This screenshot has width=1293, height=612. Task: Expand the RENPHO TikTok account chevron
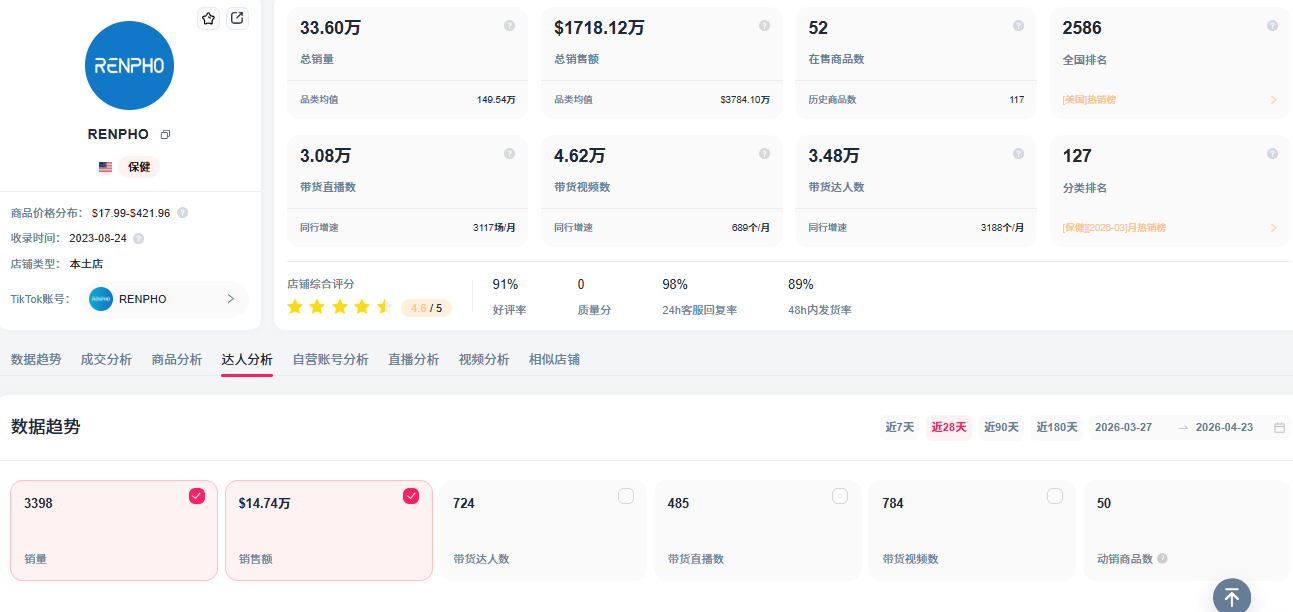point(230,299)
